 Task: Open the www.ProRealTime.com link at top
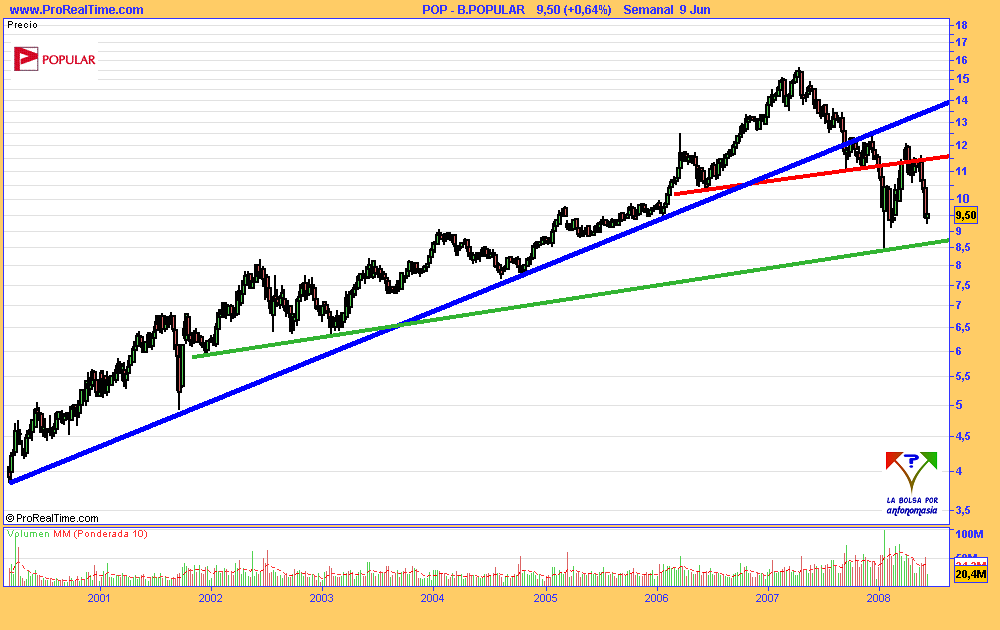pyautogui.click(x=76, y=10)
